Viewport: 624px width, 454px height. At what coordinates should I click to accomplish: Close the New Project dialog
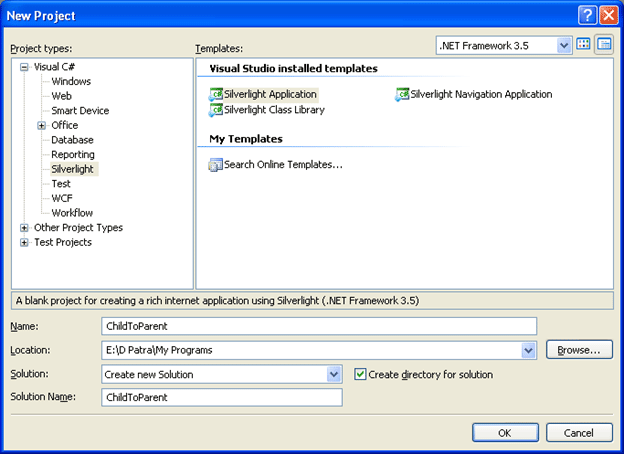coord(609,16)
